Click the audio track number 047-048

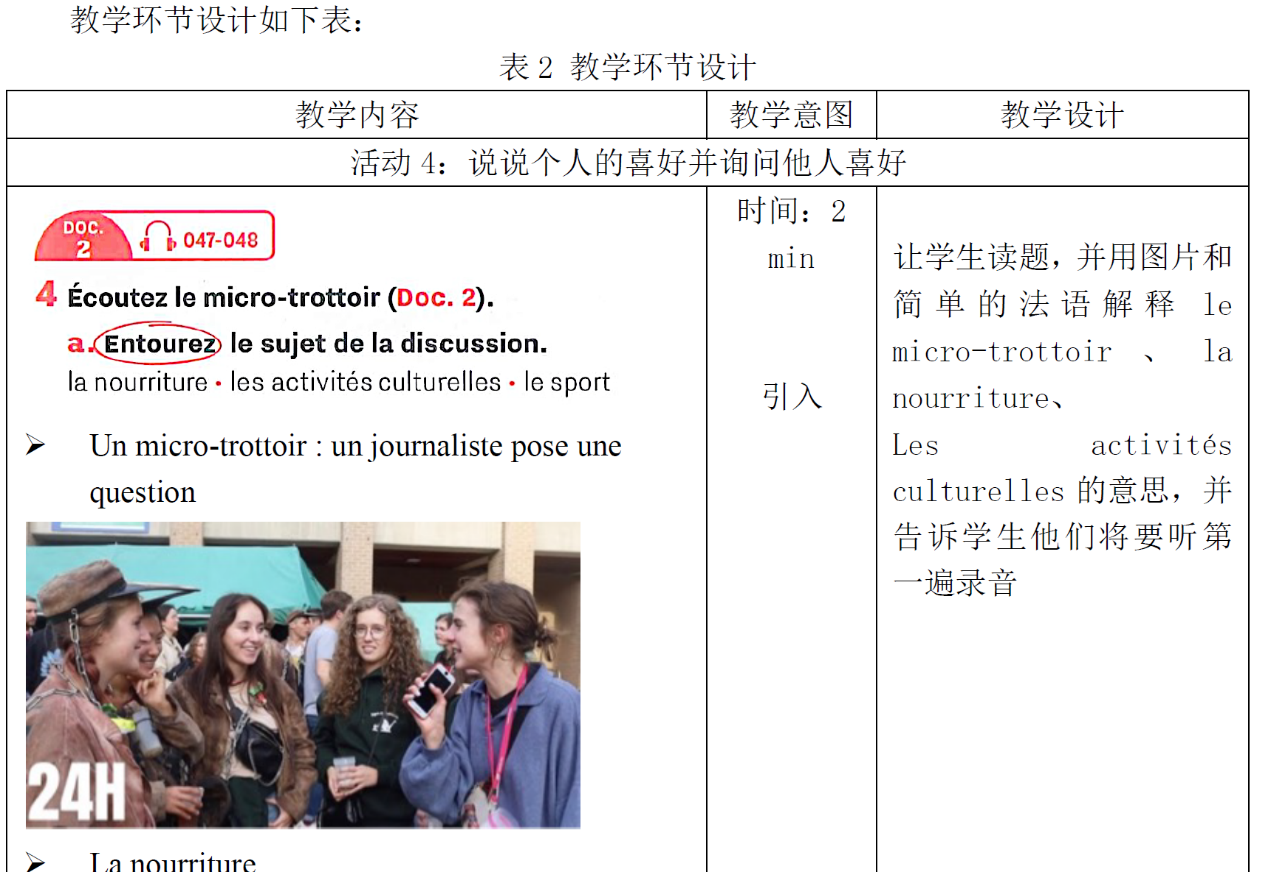click(220, 240)
